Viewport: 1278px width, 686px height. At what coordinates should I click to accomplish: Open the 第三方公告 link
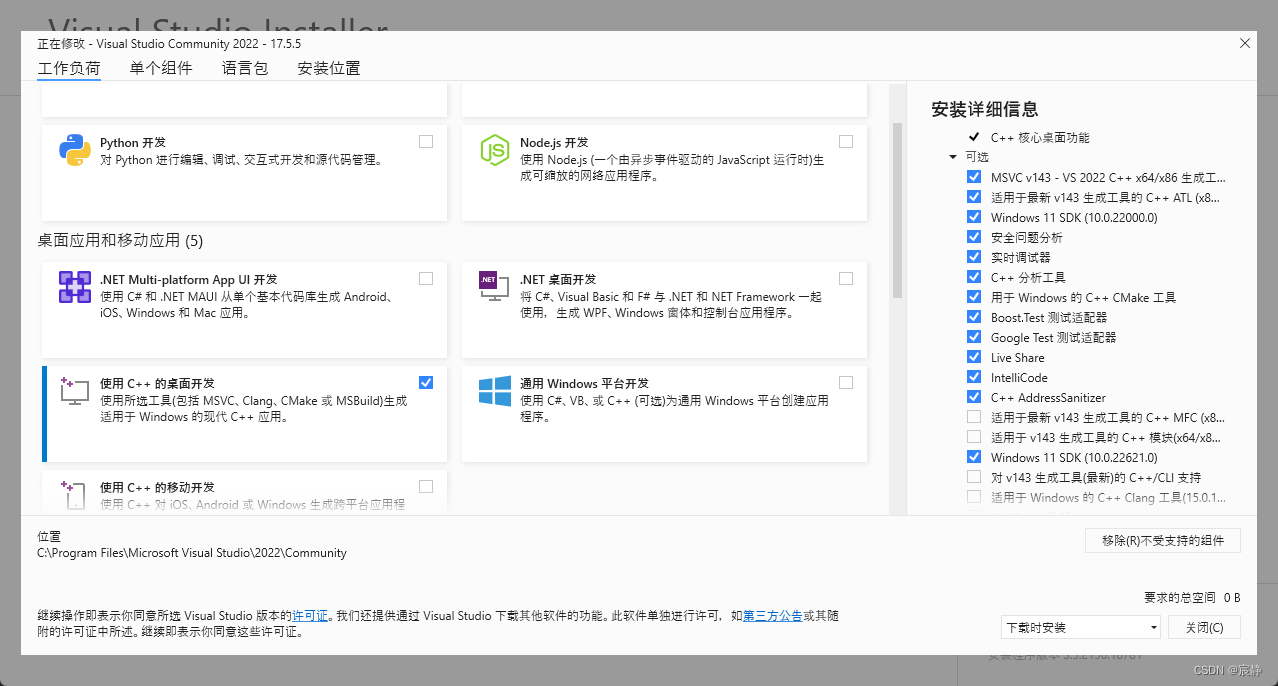[x=772, y=616]
